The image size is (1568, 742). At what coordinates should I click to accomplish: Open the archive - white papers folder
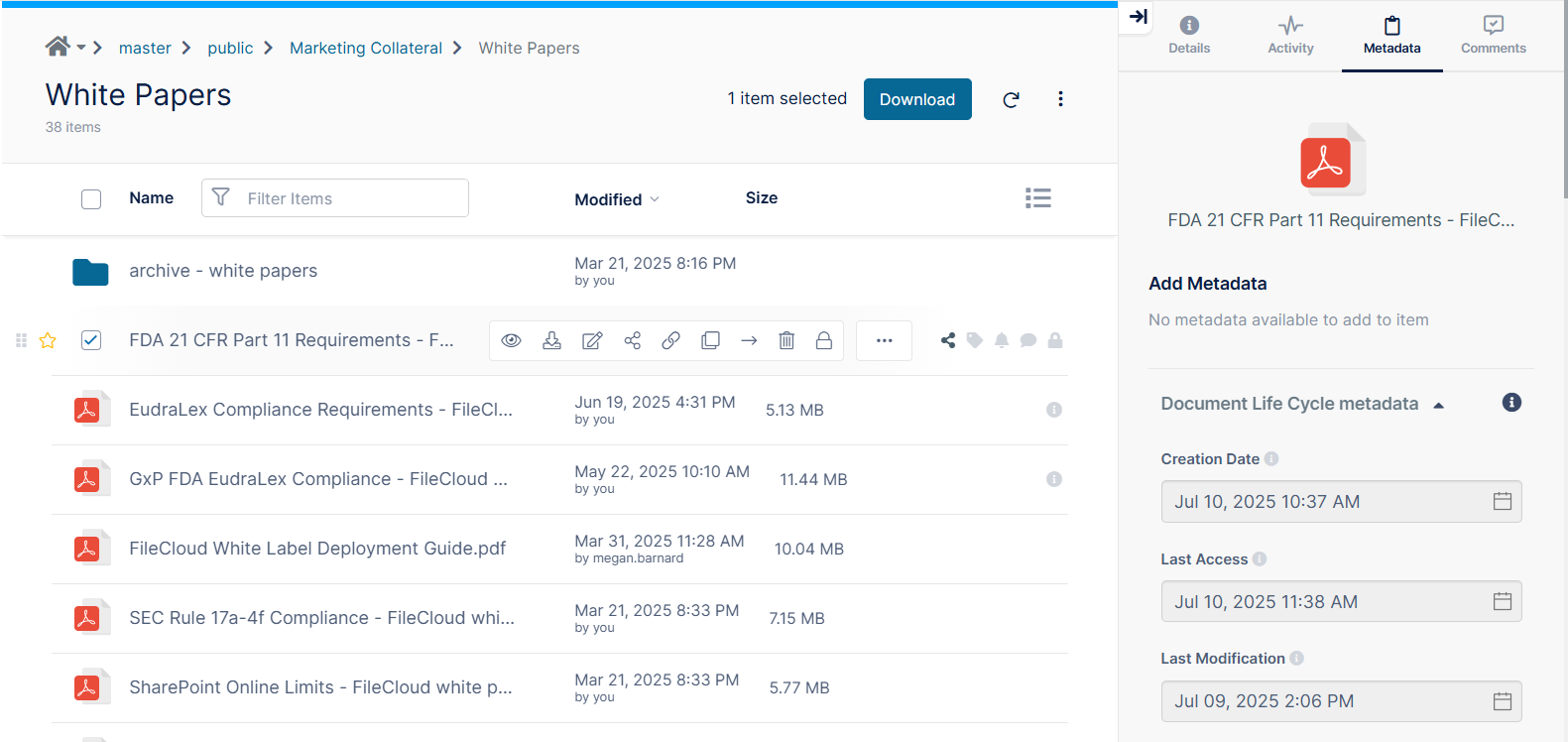(223, 271)
